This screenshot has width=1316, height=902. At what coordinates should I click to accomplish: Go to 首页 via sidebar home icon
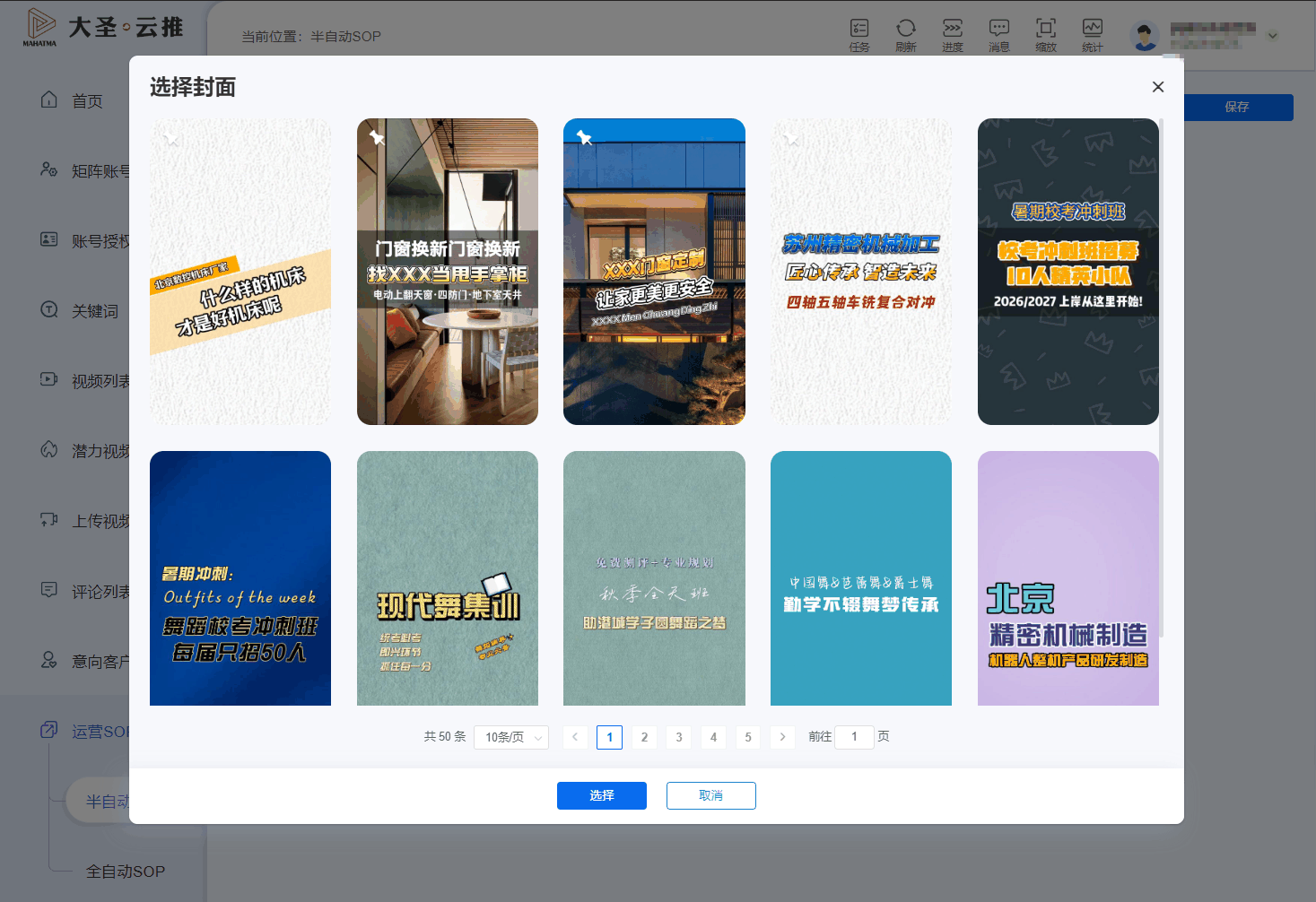click(49, 100)
